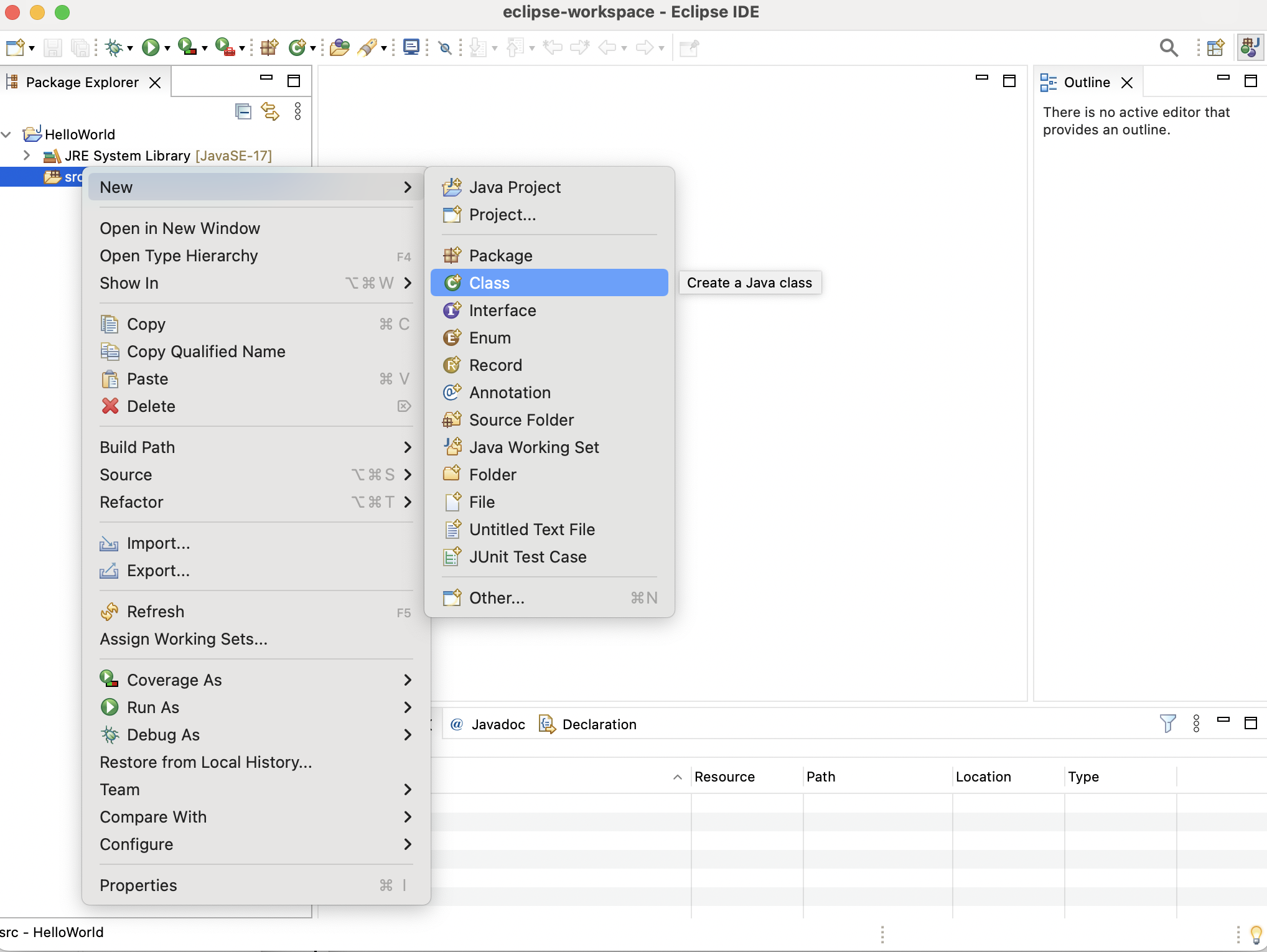Open the dropdown arrow beside Run button
Viewport: 1267px width, 952px height.
click(x=167, y=48)
